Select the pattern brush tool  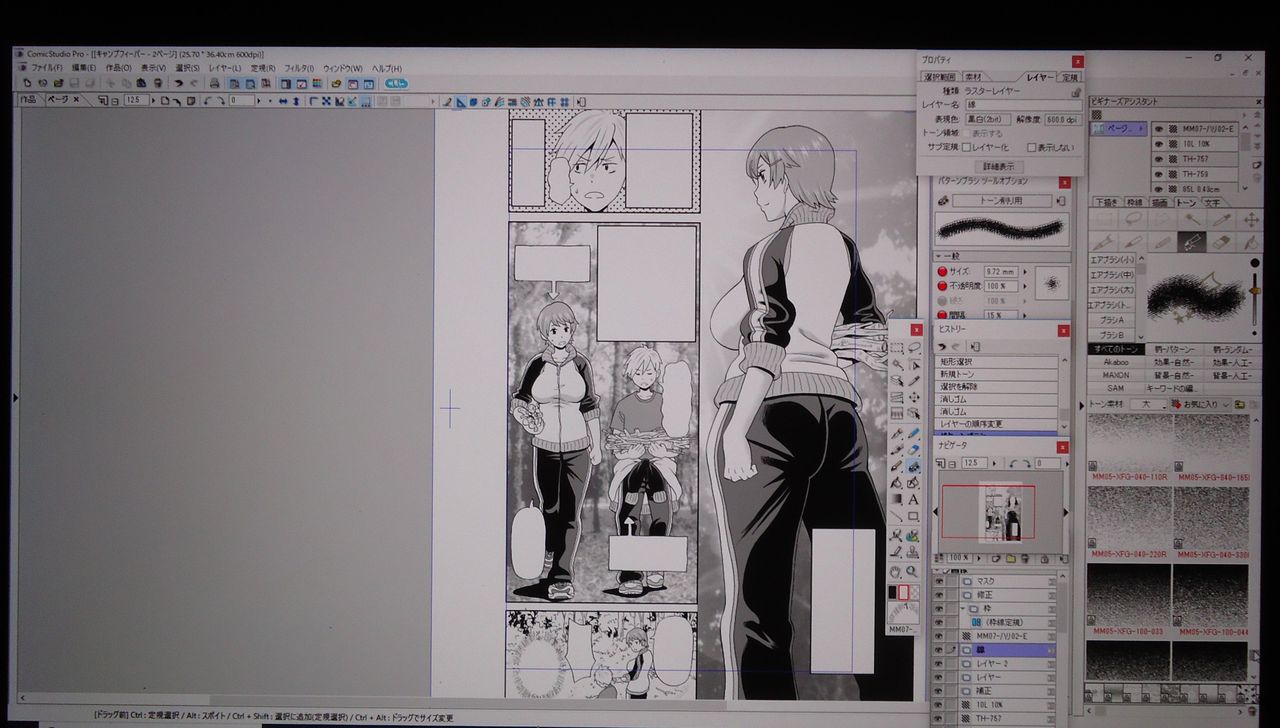(x=913, y=466)
